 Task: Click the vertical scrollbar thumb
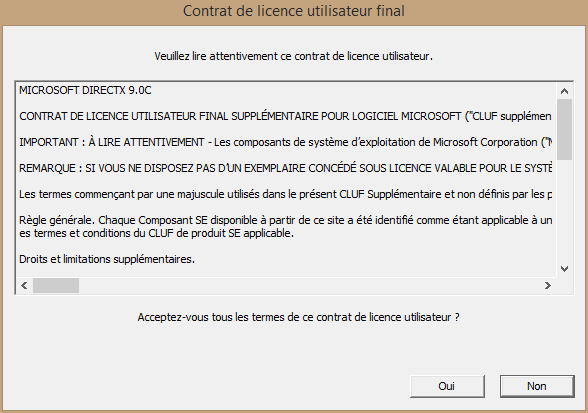pyautogui.click(x=564, y=129)
